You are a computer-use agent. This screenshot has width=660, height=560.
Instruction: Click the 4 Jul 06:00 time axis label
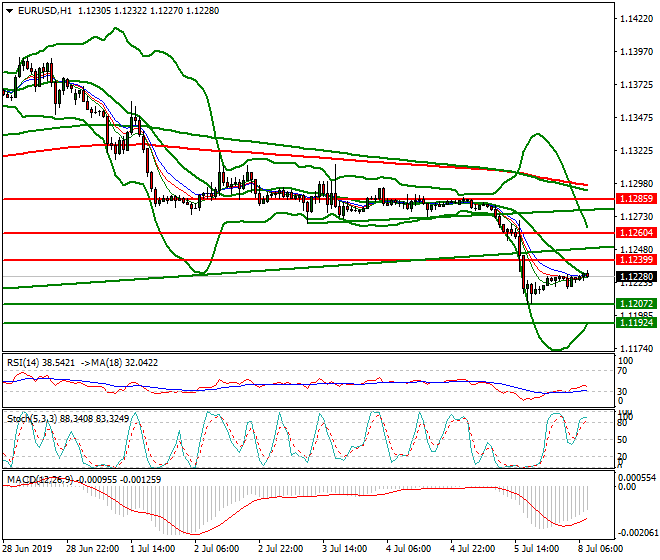[409, 549]
